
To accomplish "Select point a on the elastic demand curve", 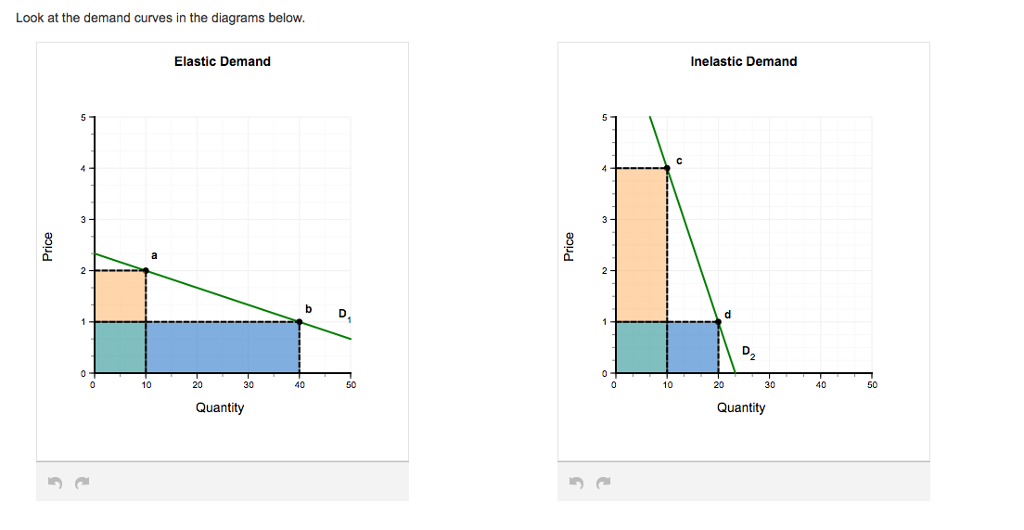I will (146, 270).
